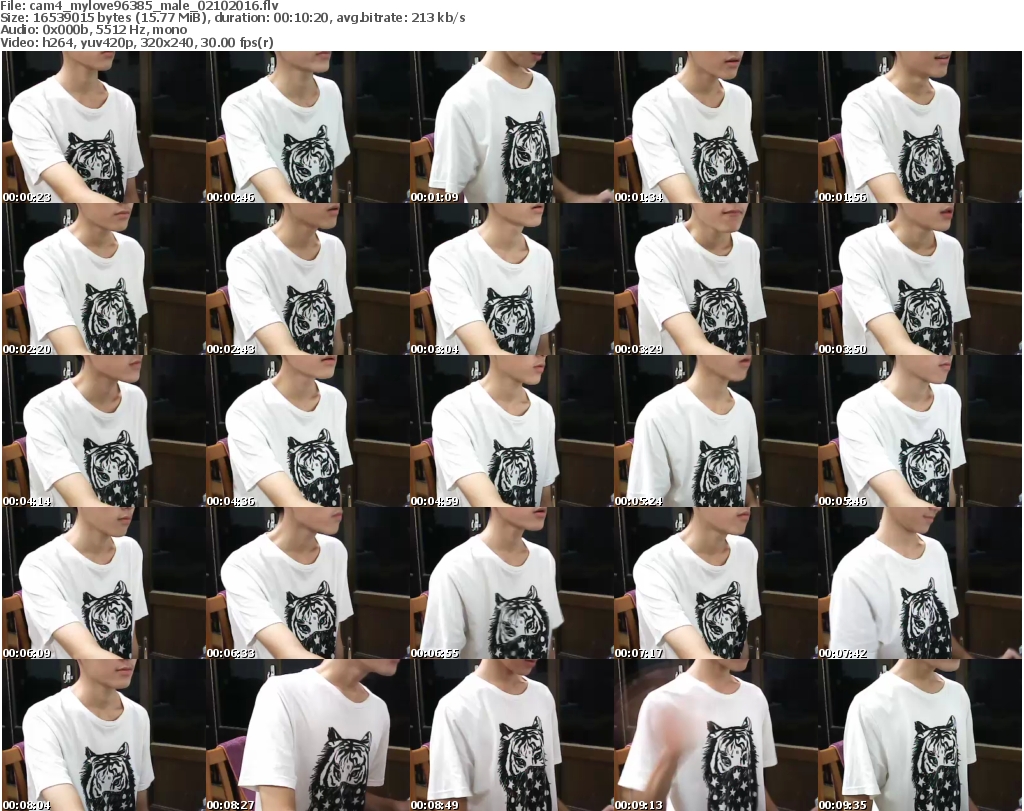Click the thumbnail marked 00:01:09

coord(511,127)
